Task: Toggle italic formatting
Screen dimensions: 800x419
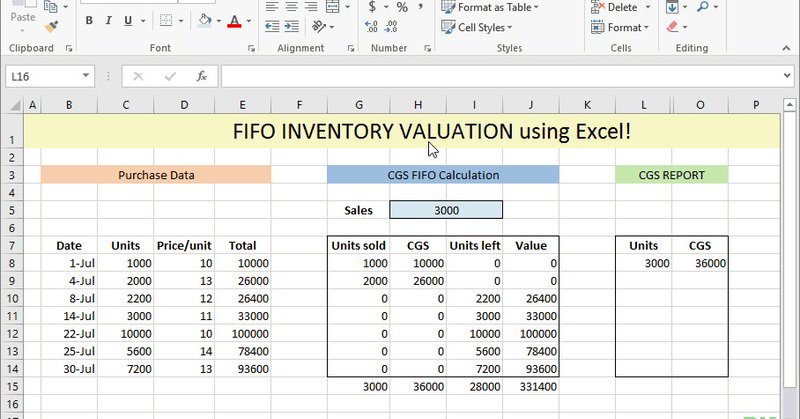Action: tap(108, 21)
